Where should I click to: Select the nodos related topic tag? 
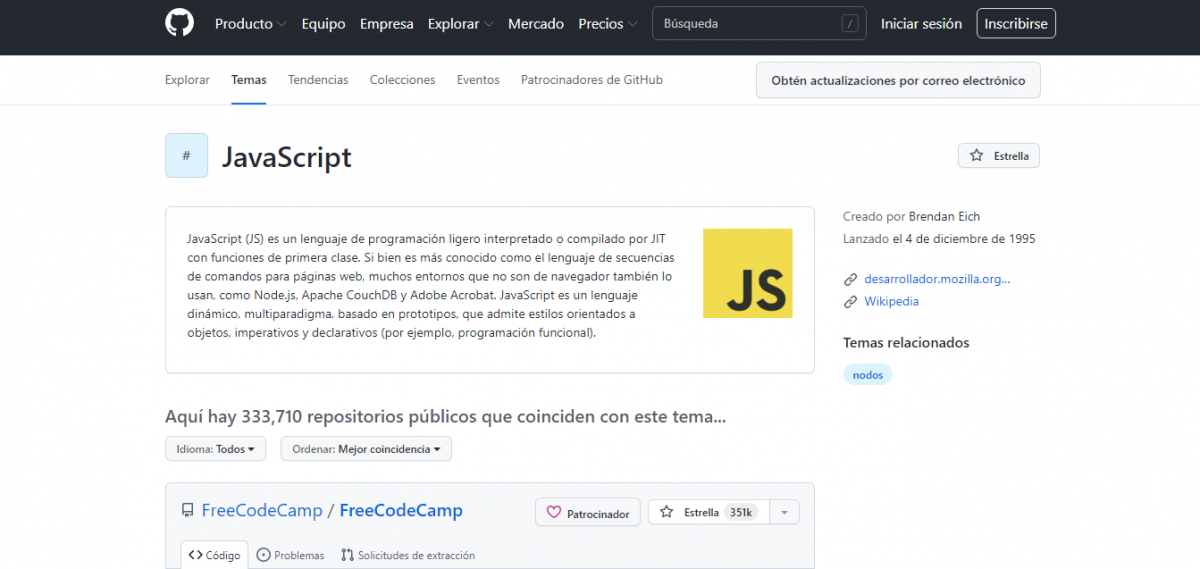coord(867,375)
